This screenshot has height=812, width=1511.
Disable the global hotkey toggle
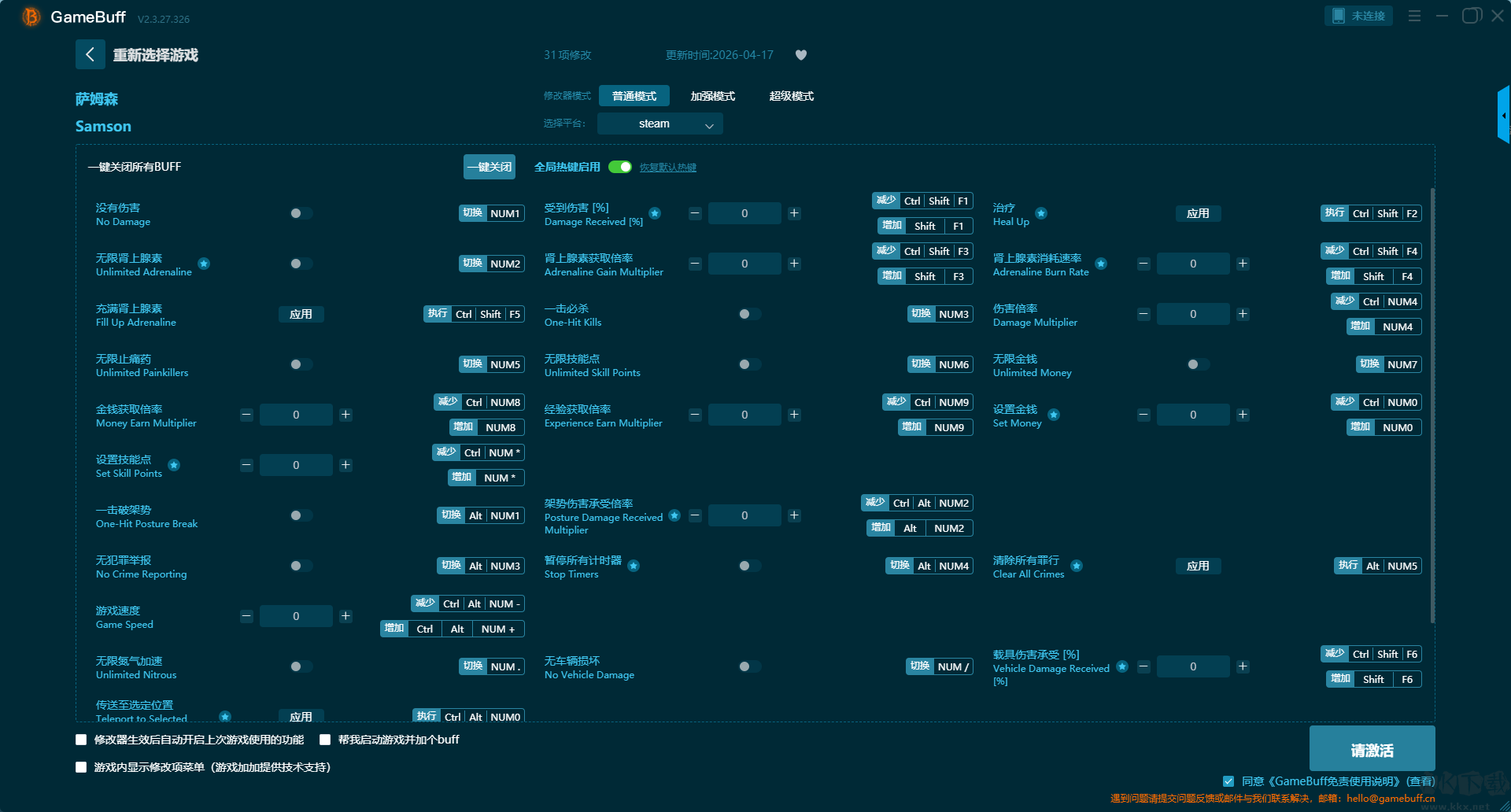pyautogui.click(x=620, y=167)
